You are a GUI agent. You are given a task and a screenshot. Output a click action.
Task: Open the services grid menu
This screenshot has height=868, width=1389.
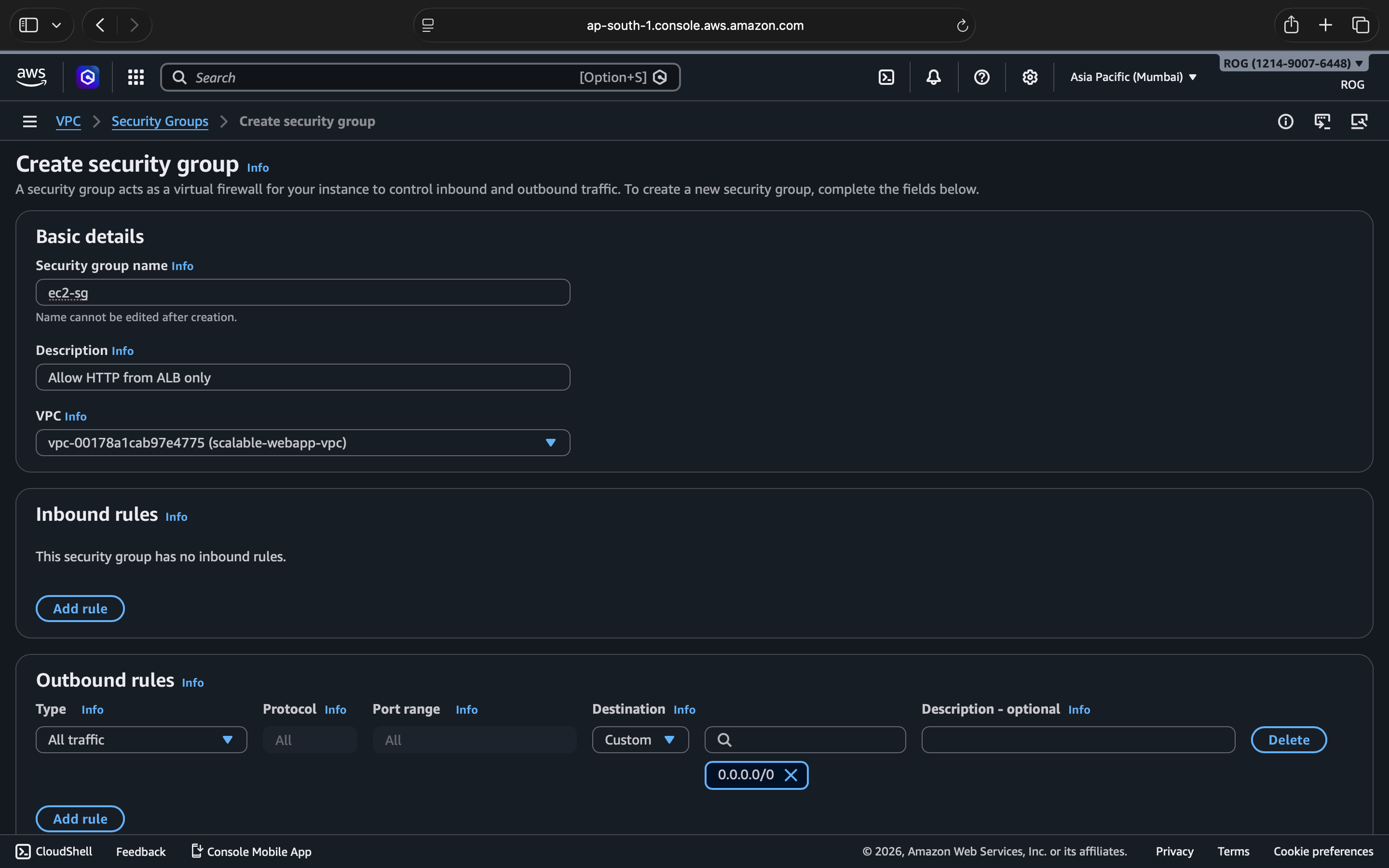(136, 77)
